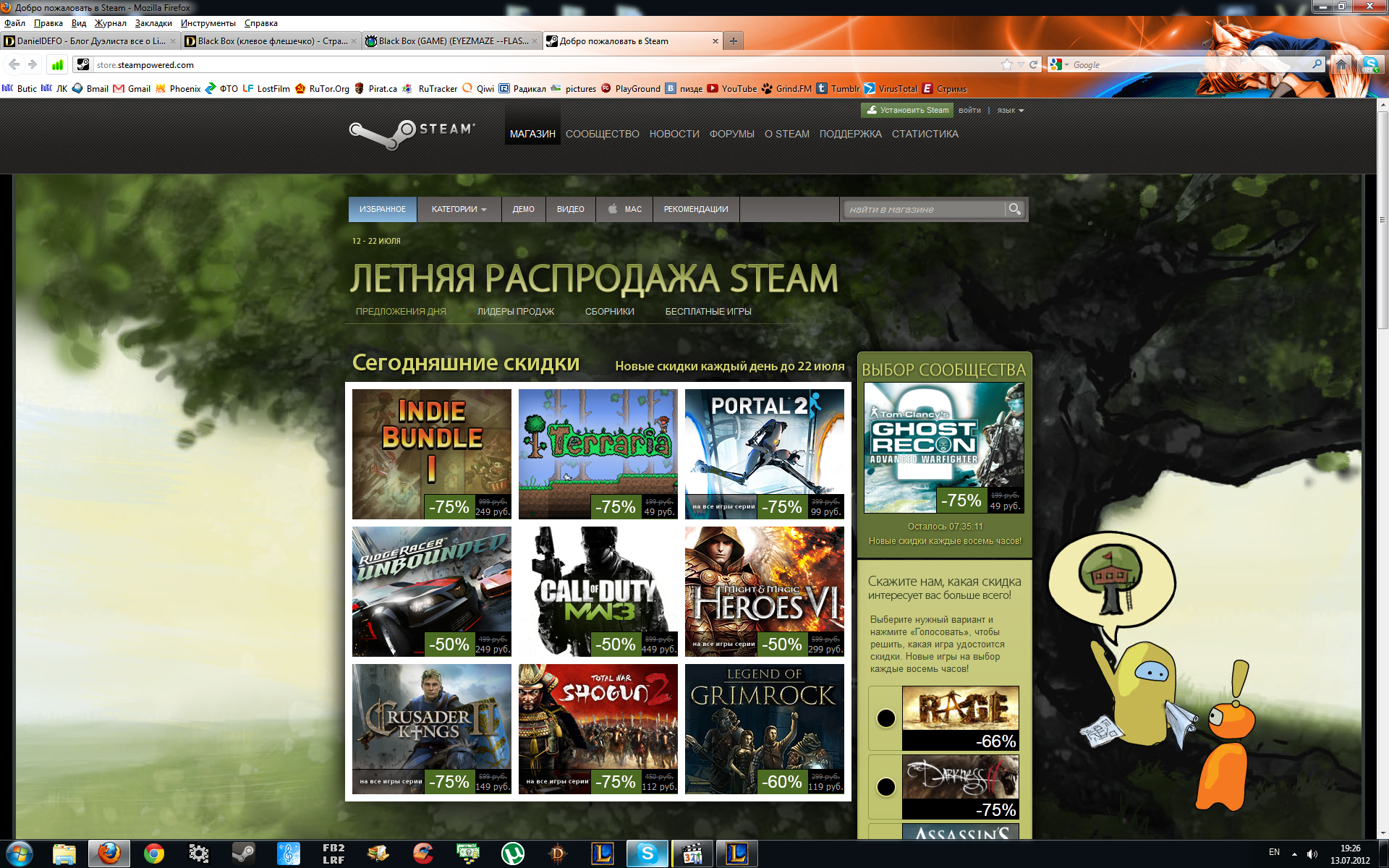Close the Добро пожаловать в Steam tab
Screen dimensions: 1389x868
pos(715,41)
